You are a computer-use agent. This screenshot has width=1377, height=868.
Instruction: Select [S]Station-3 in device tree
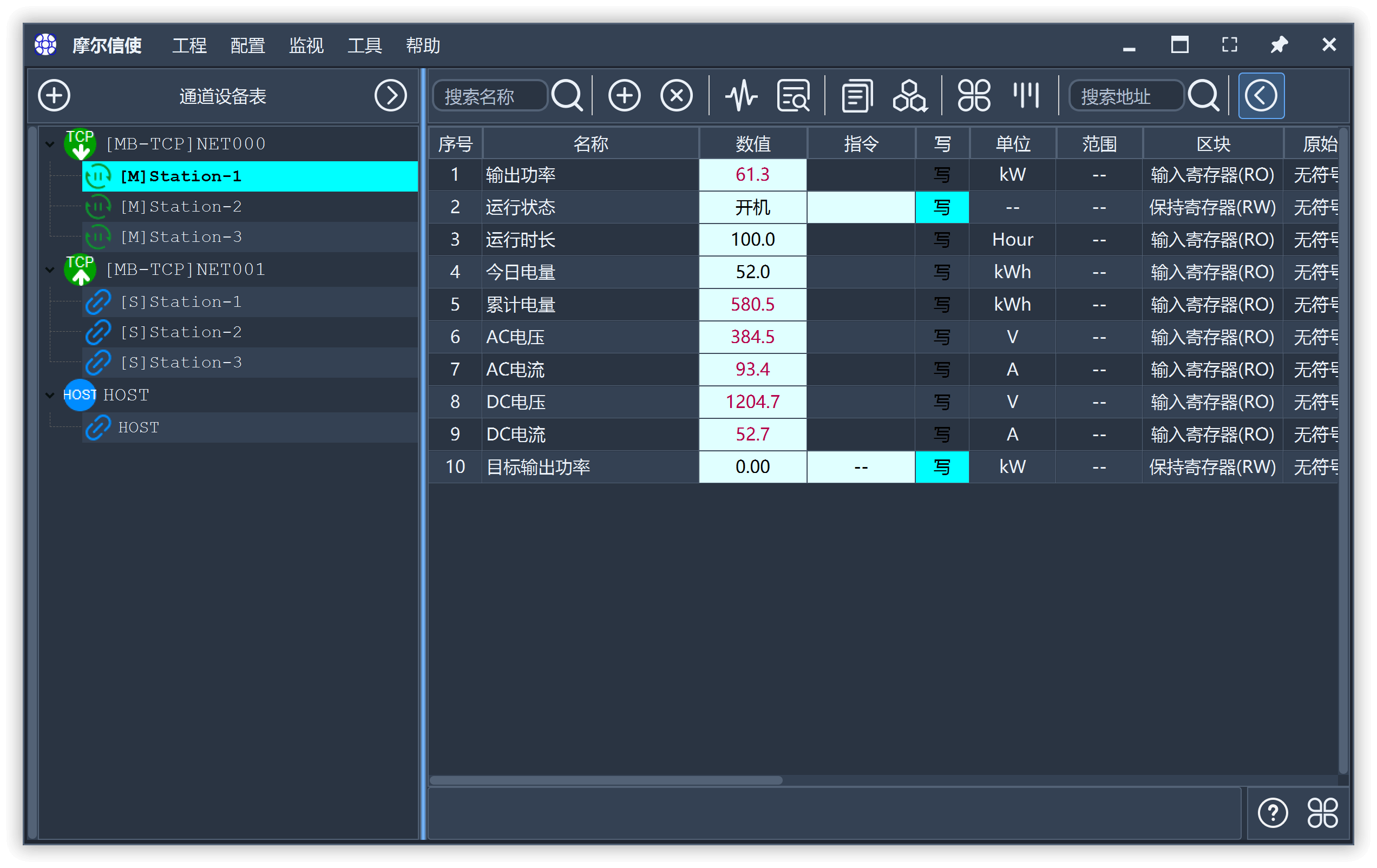coord(251,363)
